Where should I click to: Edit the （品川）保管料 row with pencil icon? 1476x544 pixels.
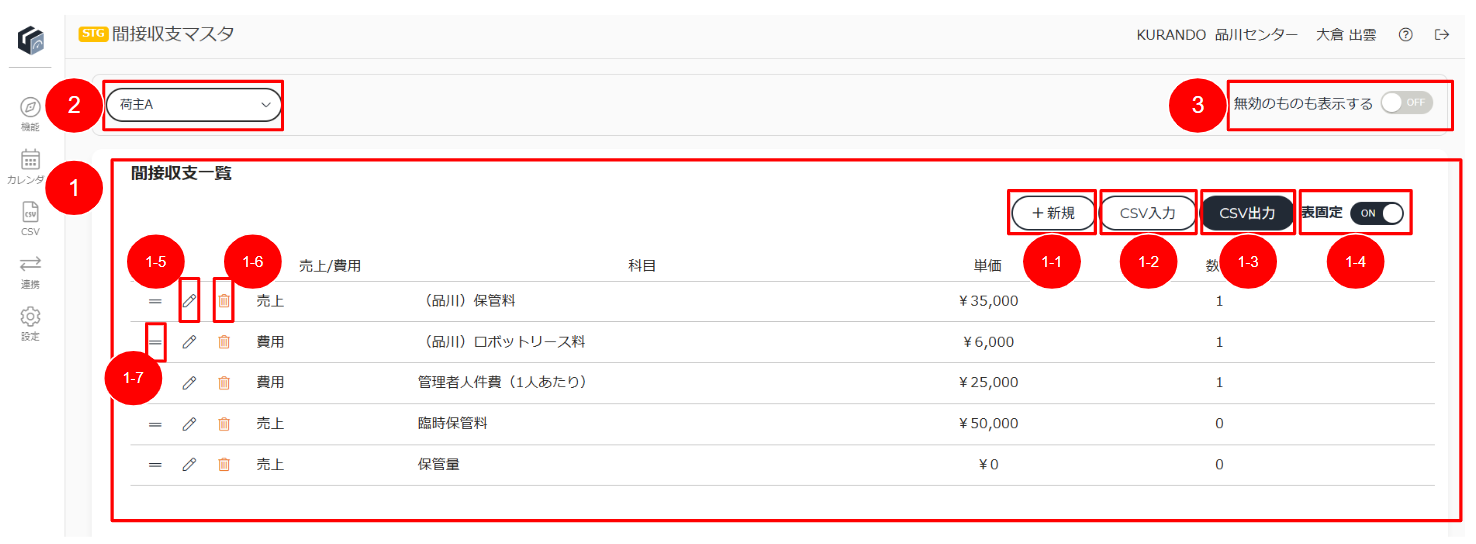(x=189, y=301)
